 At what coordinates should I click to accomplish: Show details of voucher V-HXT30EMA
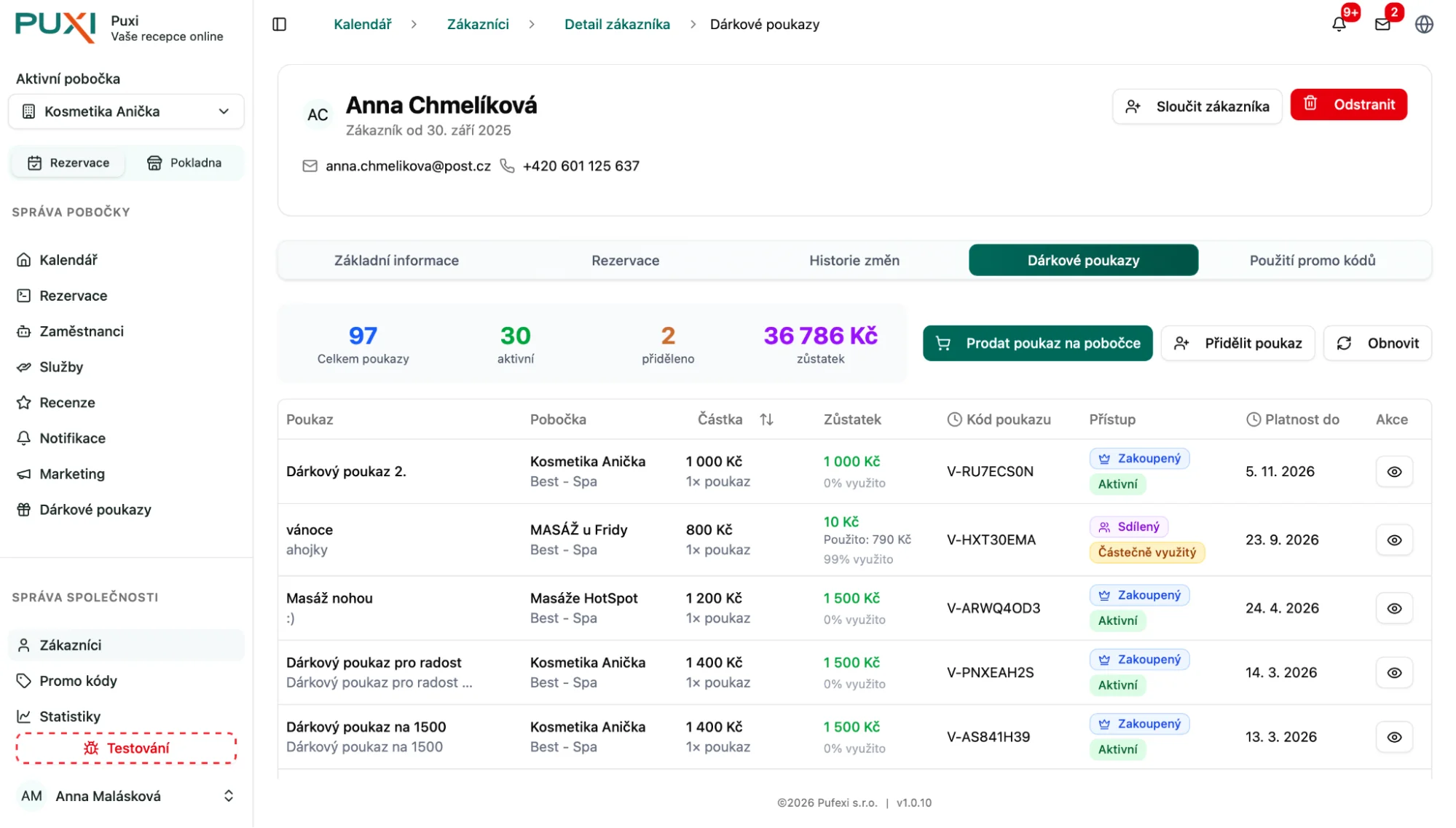tap(1394, 540)
